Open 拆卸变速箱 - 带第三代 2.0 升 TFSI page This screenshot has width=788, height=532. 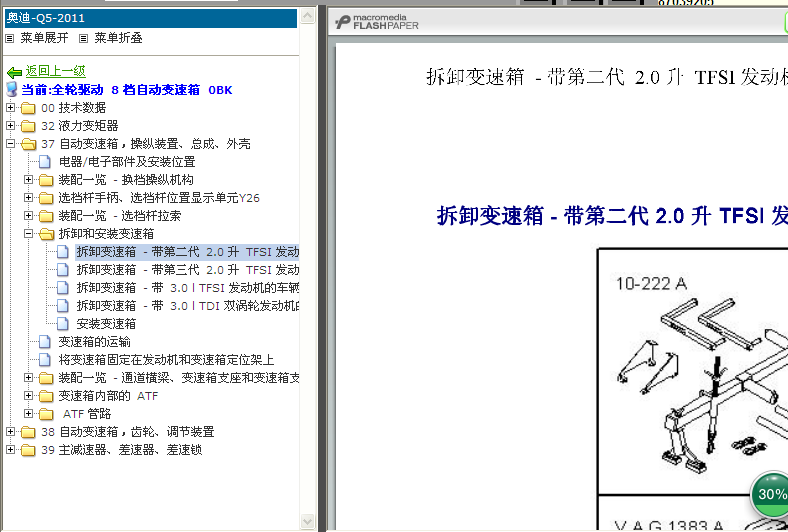point(187,270)
